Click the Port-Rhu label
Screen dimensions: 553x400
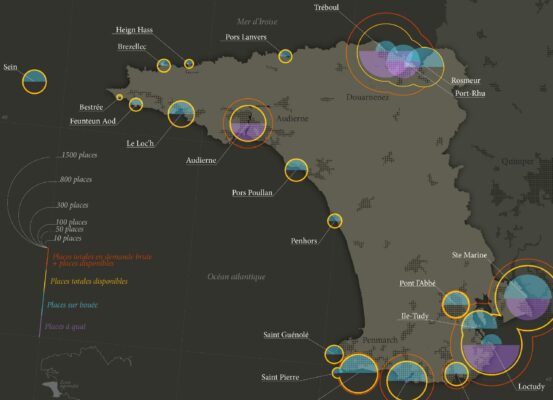pyautogui.click(x=470, y=93)
